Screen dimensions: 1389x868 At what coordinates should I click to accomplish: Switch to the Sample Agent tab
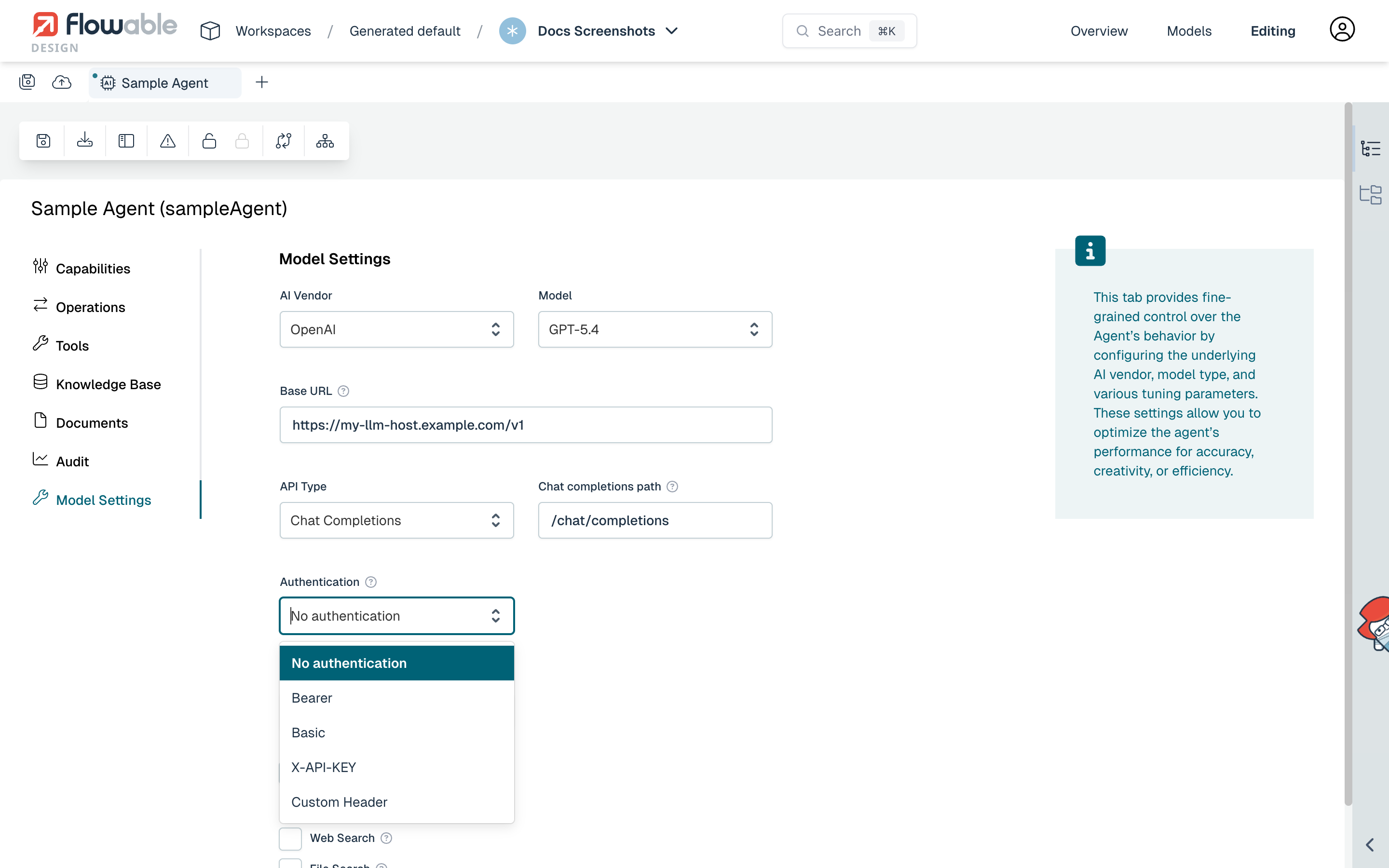pyautogui.click(x=165, y=82)
